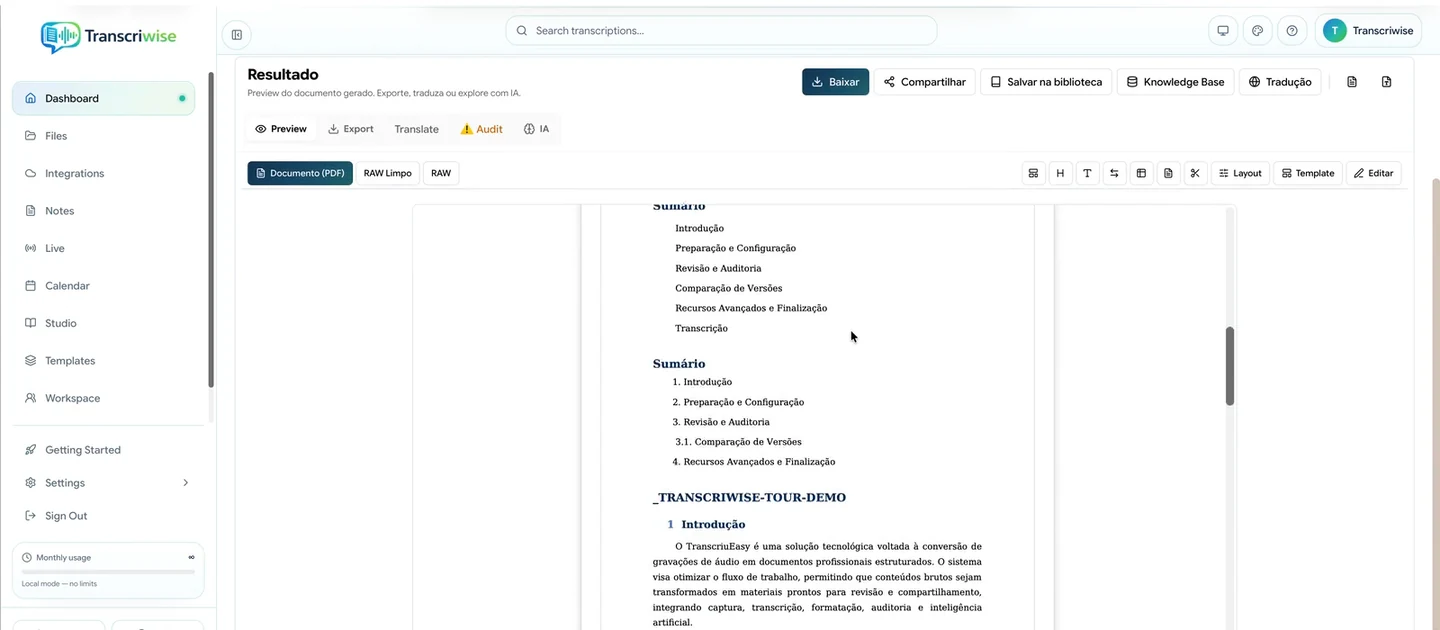Click Salvar na biblioteca button
The image size is (1440, 630).
(x=1046, y=82)
